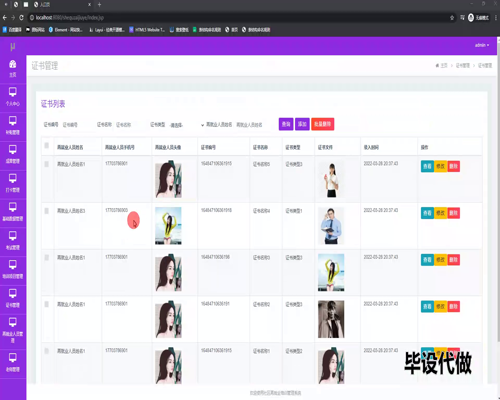This screenshot has height=400, width=500.
Task: Open the 百度翻译 bookmark
Action: pos(12,30)
